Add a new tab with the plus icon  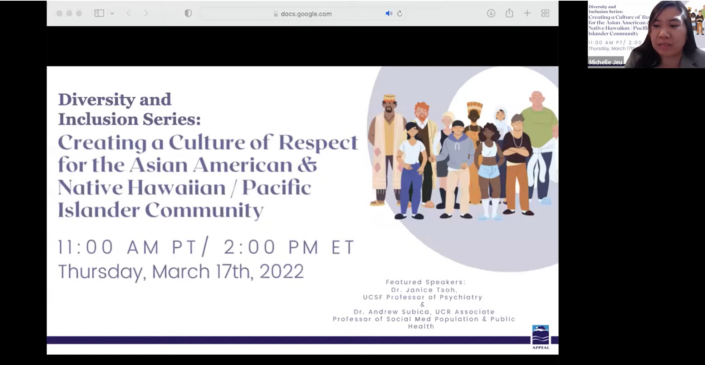pos(527,13)
